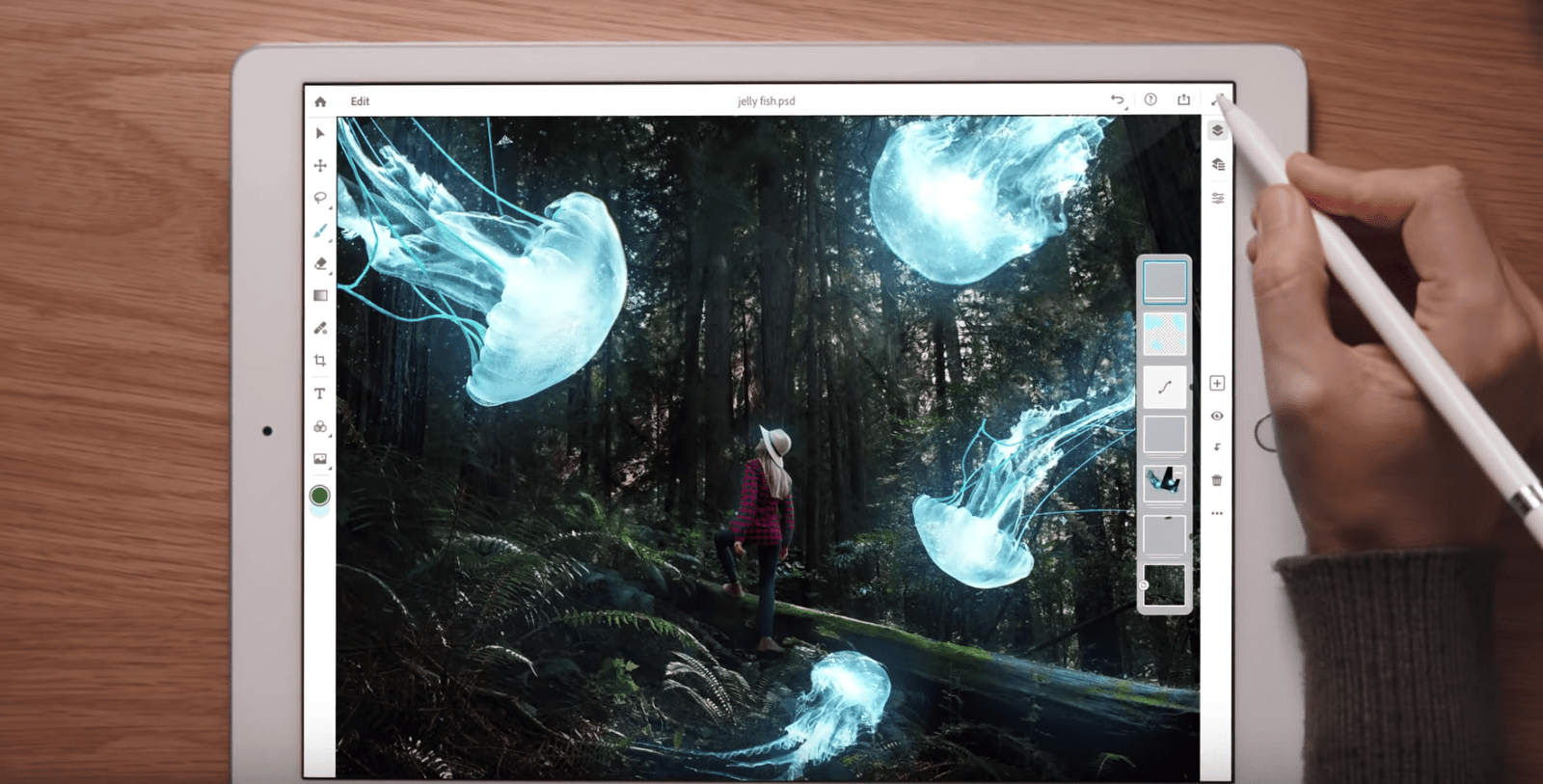The image size is (1543, 784).
Task: Toggle the detailed layer view
Action: click(x=1218, y=165)
